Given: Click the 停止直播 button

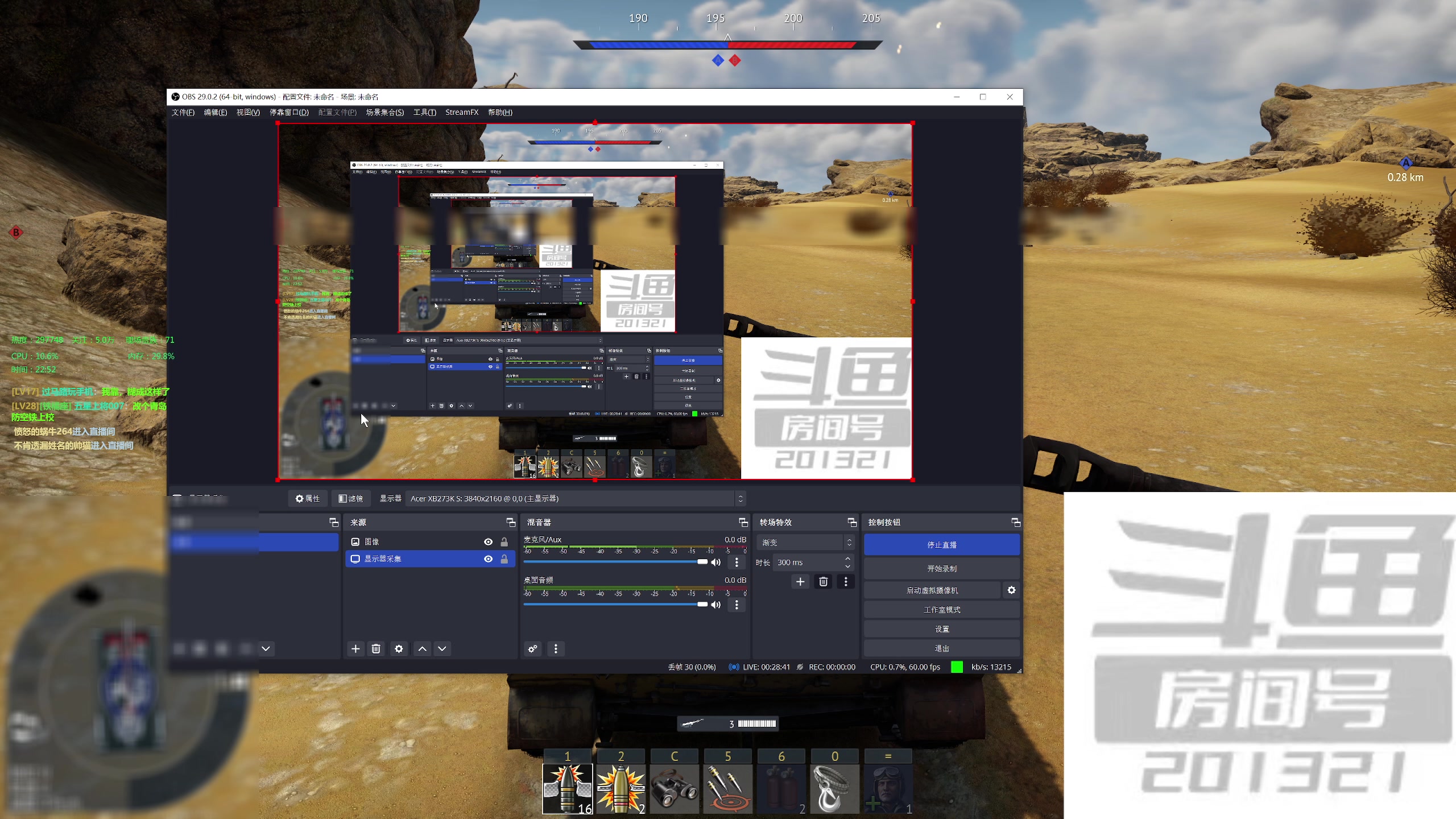Looking at the screenshot, I should [941, 545].
